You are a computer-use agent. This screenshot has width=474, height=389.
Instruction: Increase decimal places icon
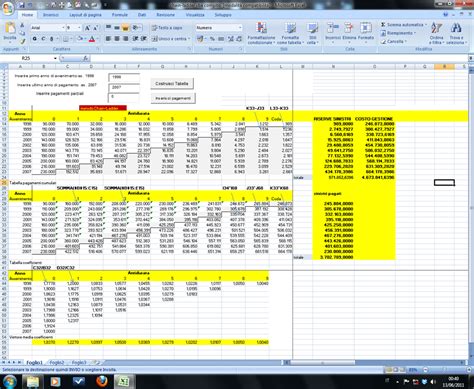pyautogui.click(x=231, y=39)
